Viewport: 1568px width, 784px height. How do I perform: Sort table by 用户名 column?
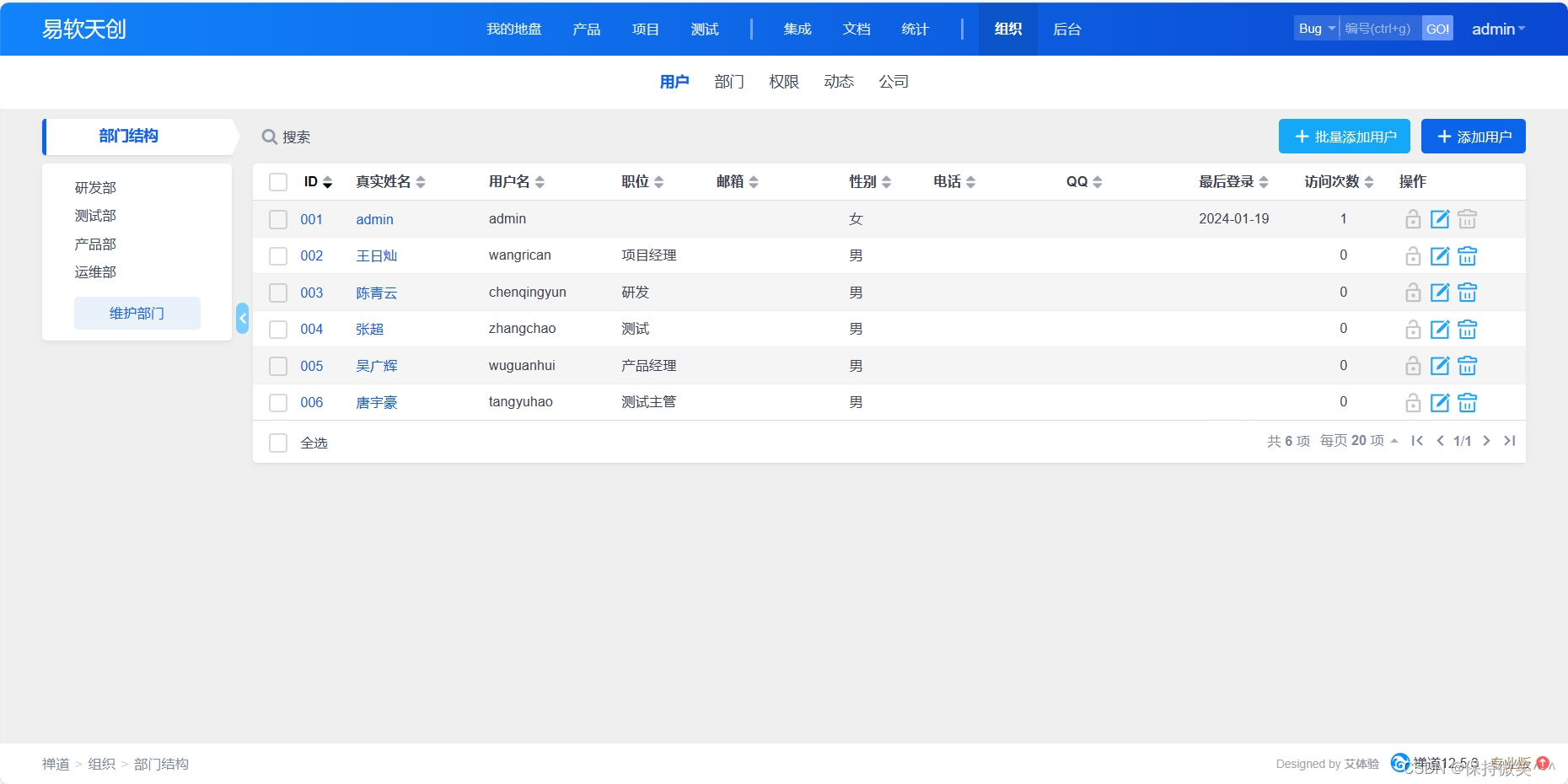coord(517,182)
